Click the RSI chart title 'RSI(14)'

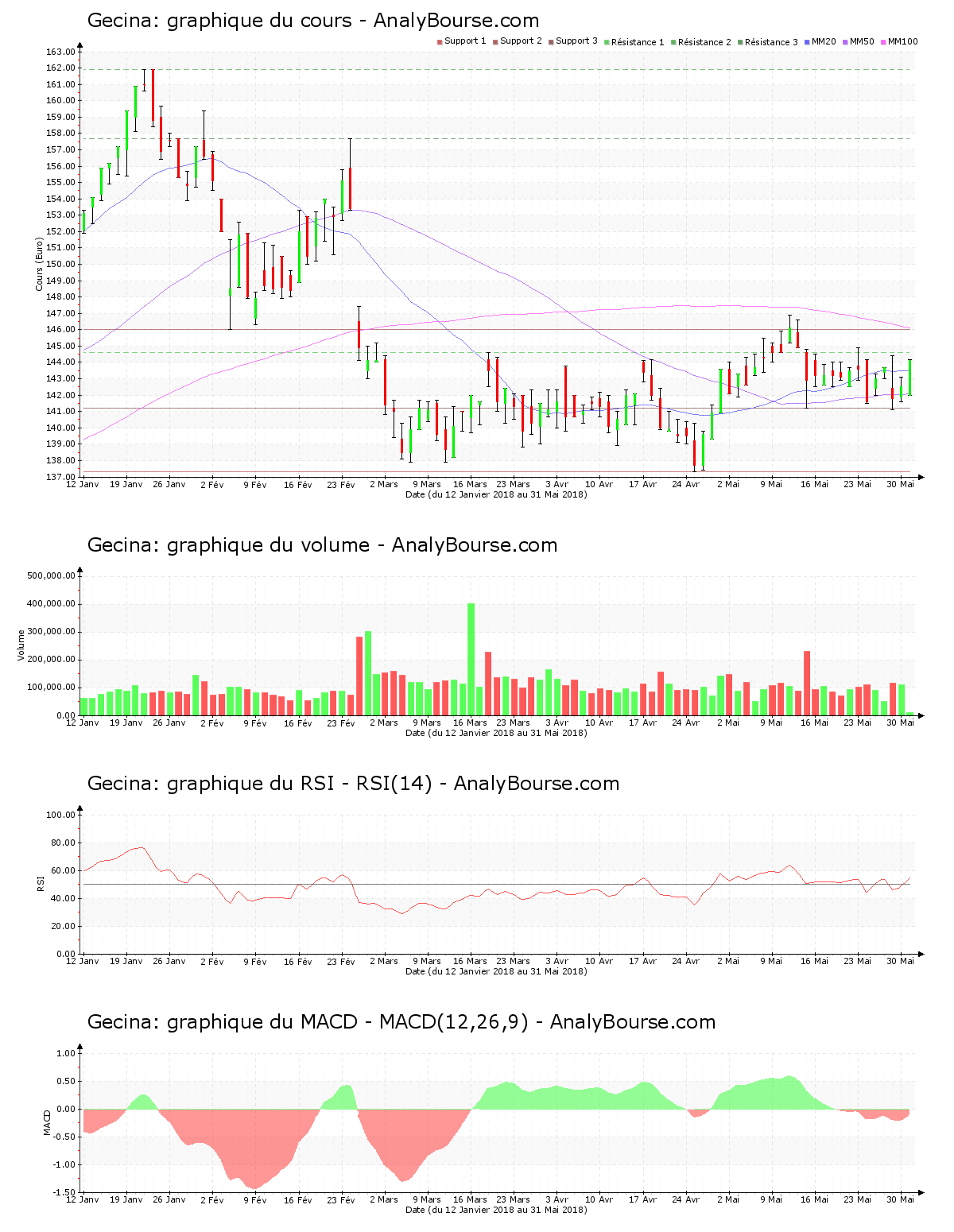pos(394,784)
